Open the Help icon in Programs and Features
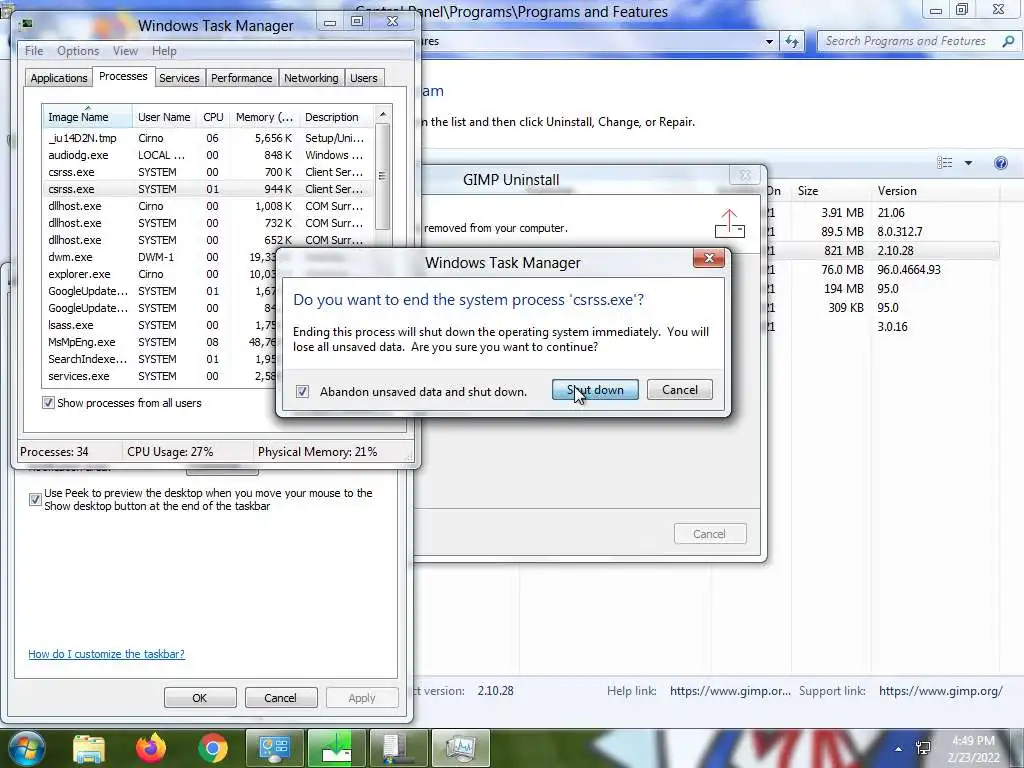 pos(1000,163)
